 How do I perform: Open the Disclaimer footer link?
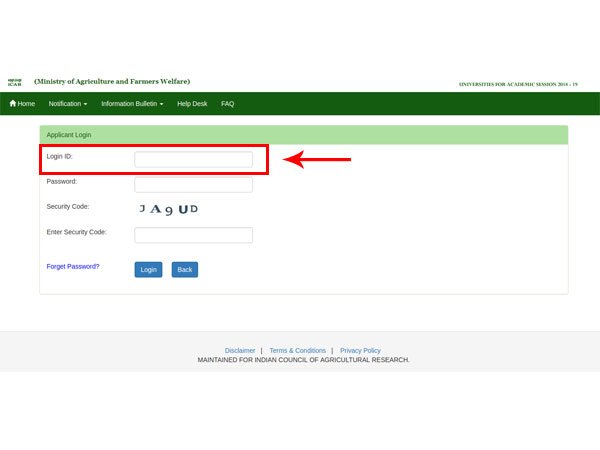pyautogui.click(x=240, y=351)
